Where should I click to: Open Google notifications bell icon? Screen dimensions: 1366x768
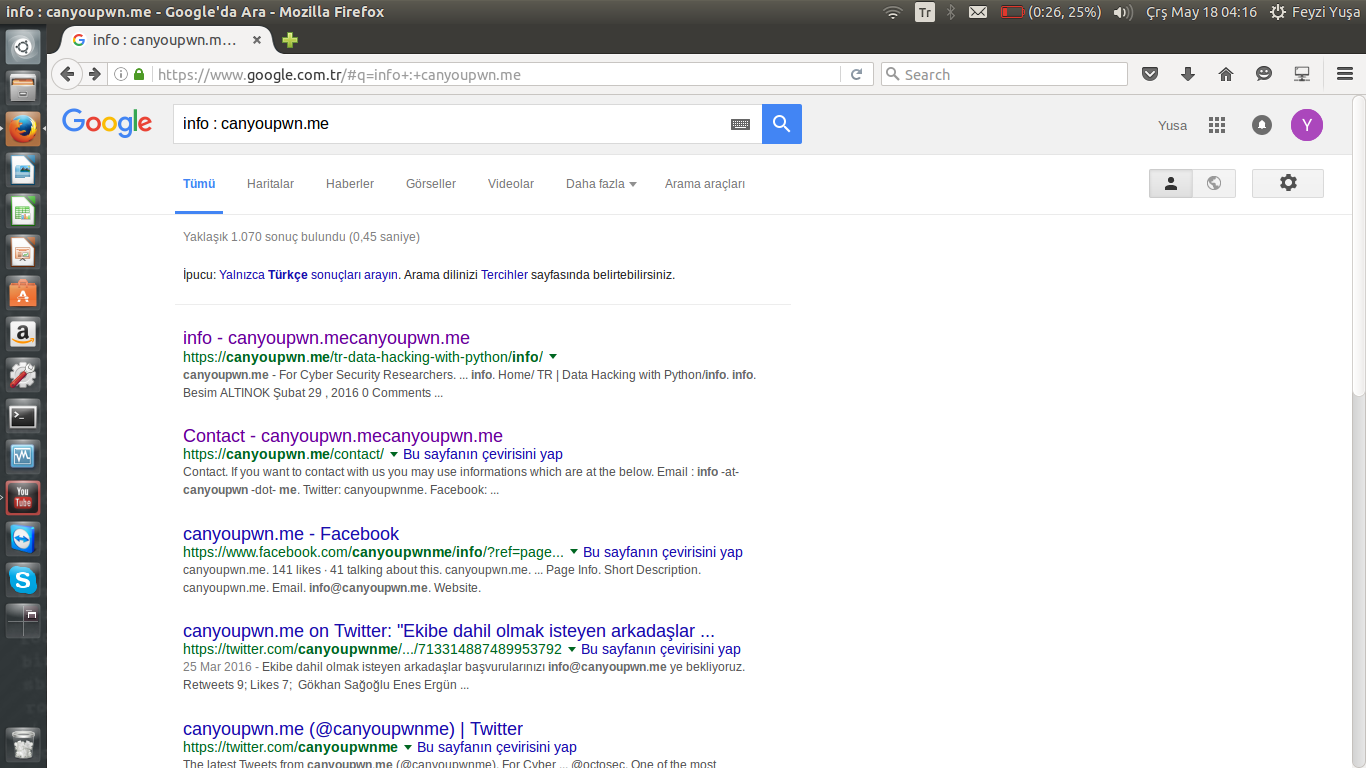point(1262,125)
